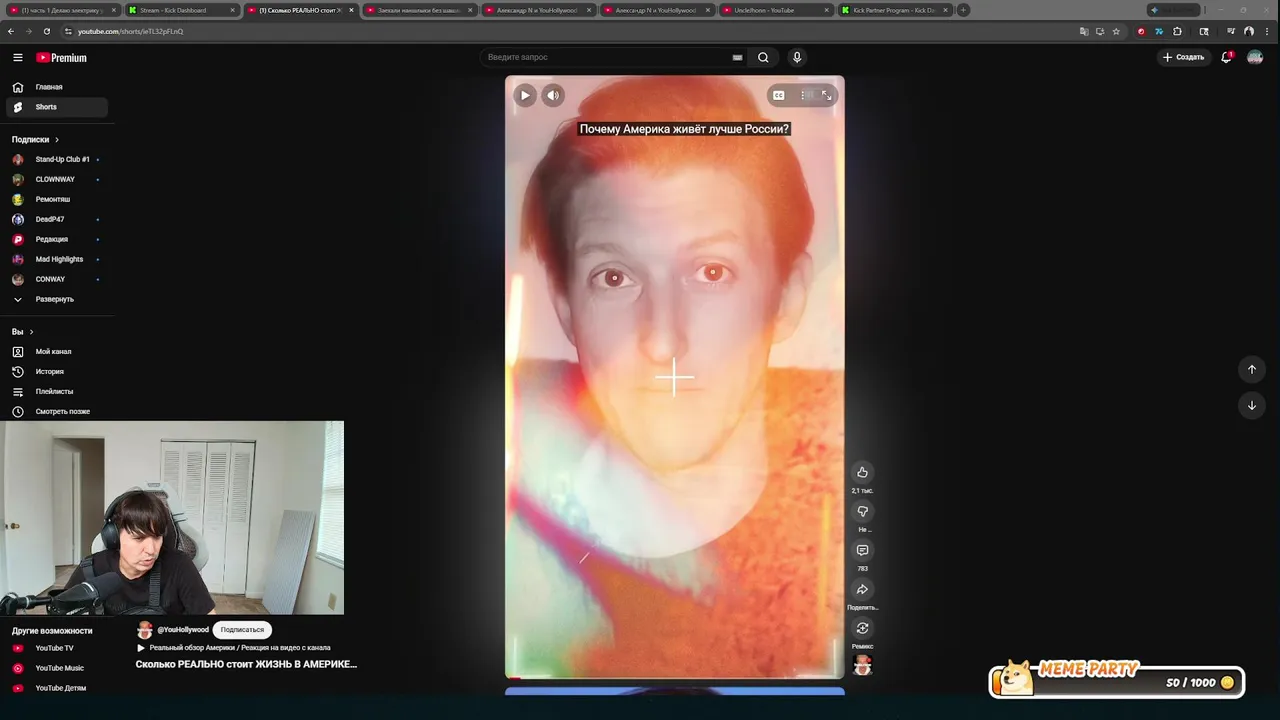Switch to the 'Stream - Kick Dashboard' tab

click(180, 10)
